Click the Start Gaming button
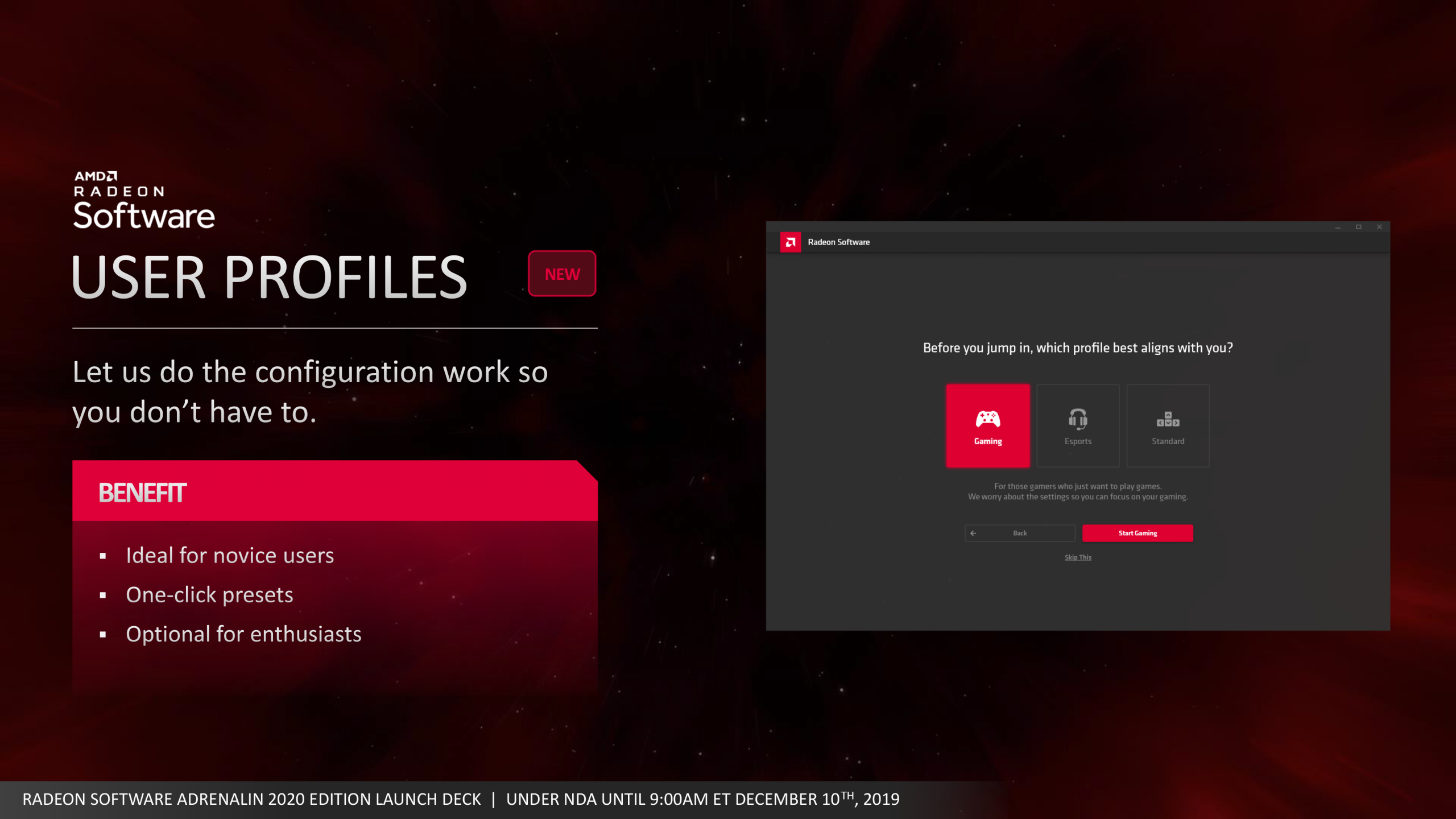1456x819 pixels. point(1137,533)
